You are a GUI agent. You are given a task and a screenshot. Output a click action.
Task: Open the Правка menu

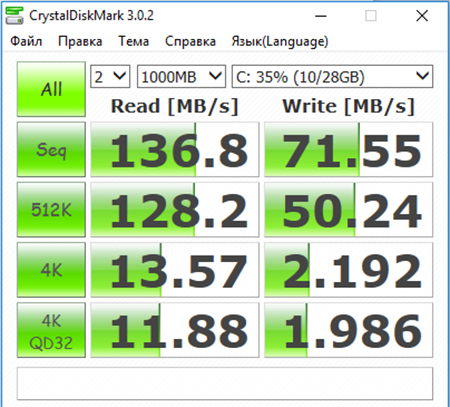pyautogui.click(x=80, y=41)
